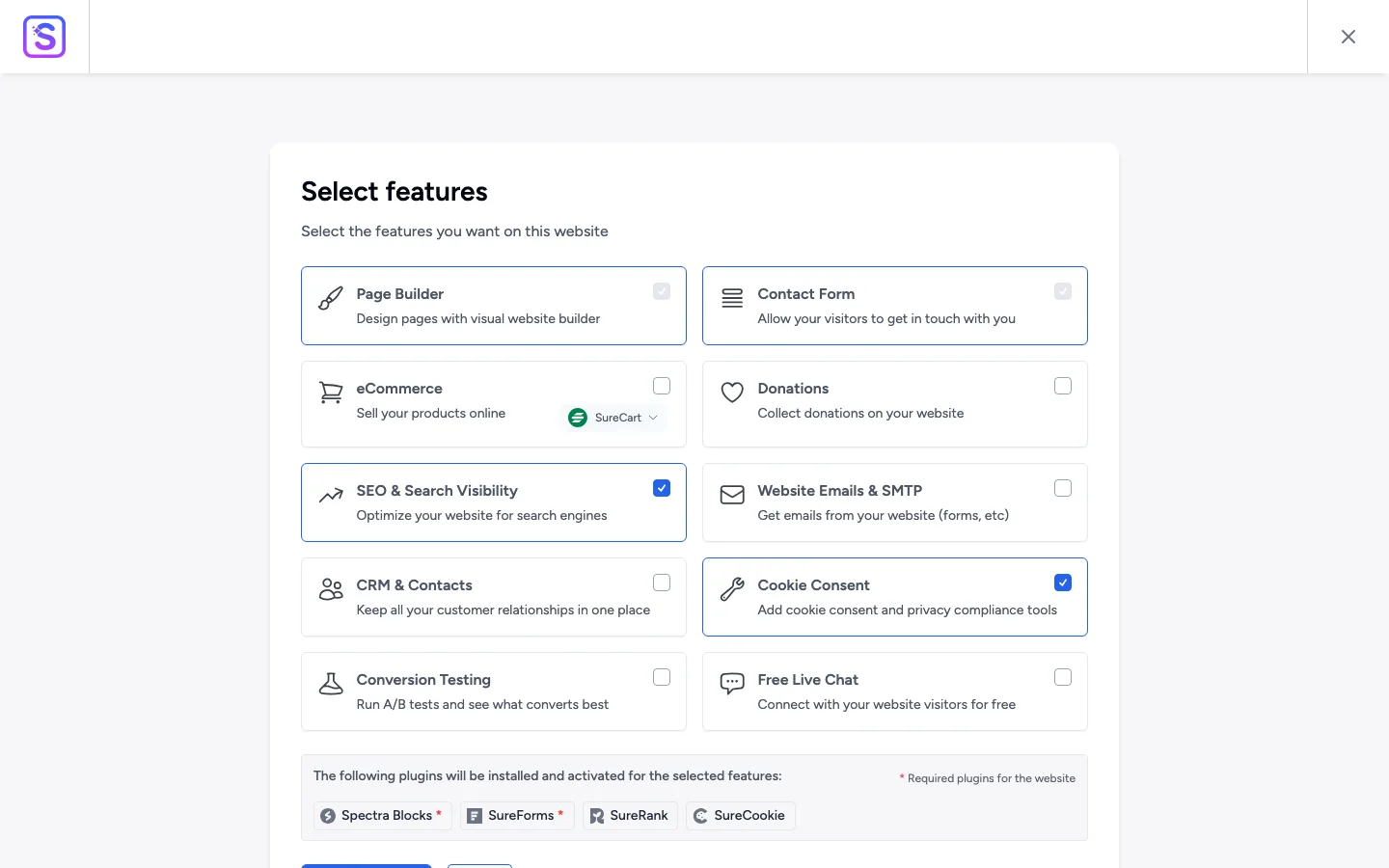Click the Spectra Blocks plugin label

pos(387,816)
